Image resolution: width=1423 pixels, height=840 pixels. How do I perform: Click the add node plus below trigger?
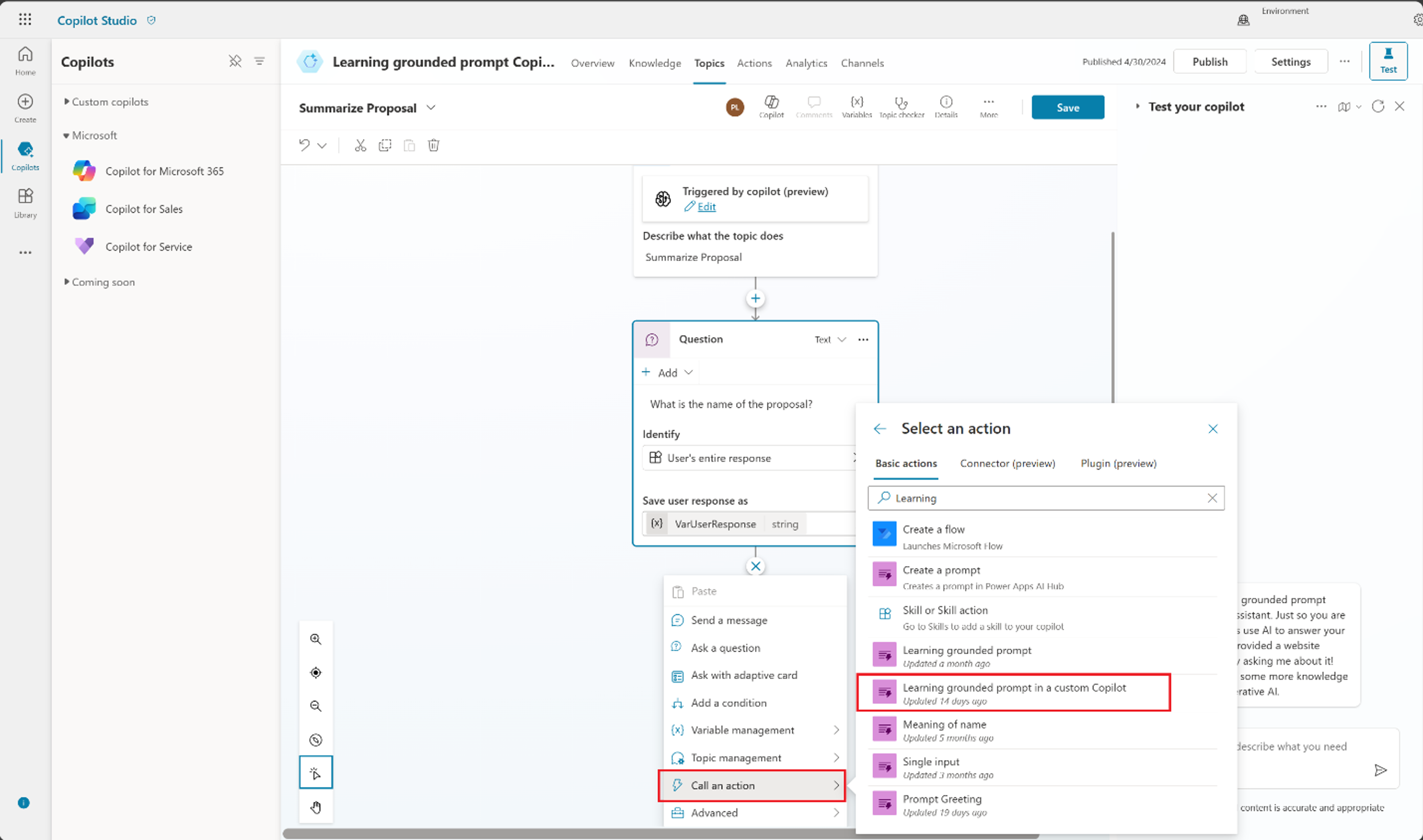click(x=755, y=298)
